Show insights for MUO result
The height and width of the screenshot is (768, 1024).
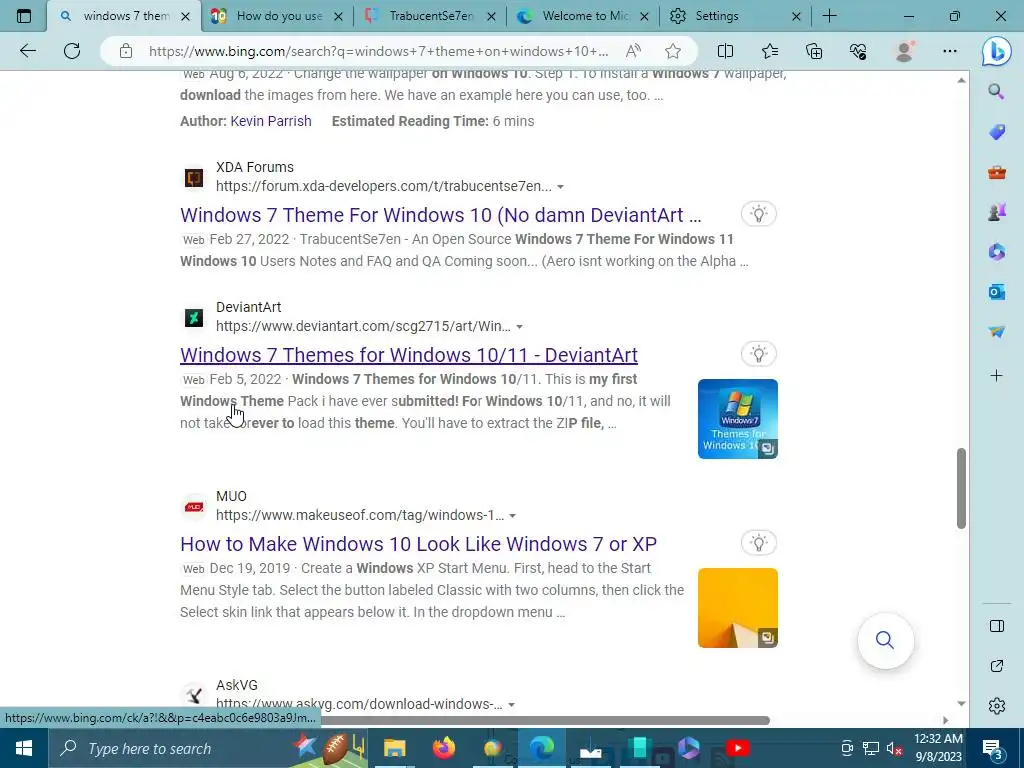coord(758,543)
